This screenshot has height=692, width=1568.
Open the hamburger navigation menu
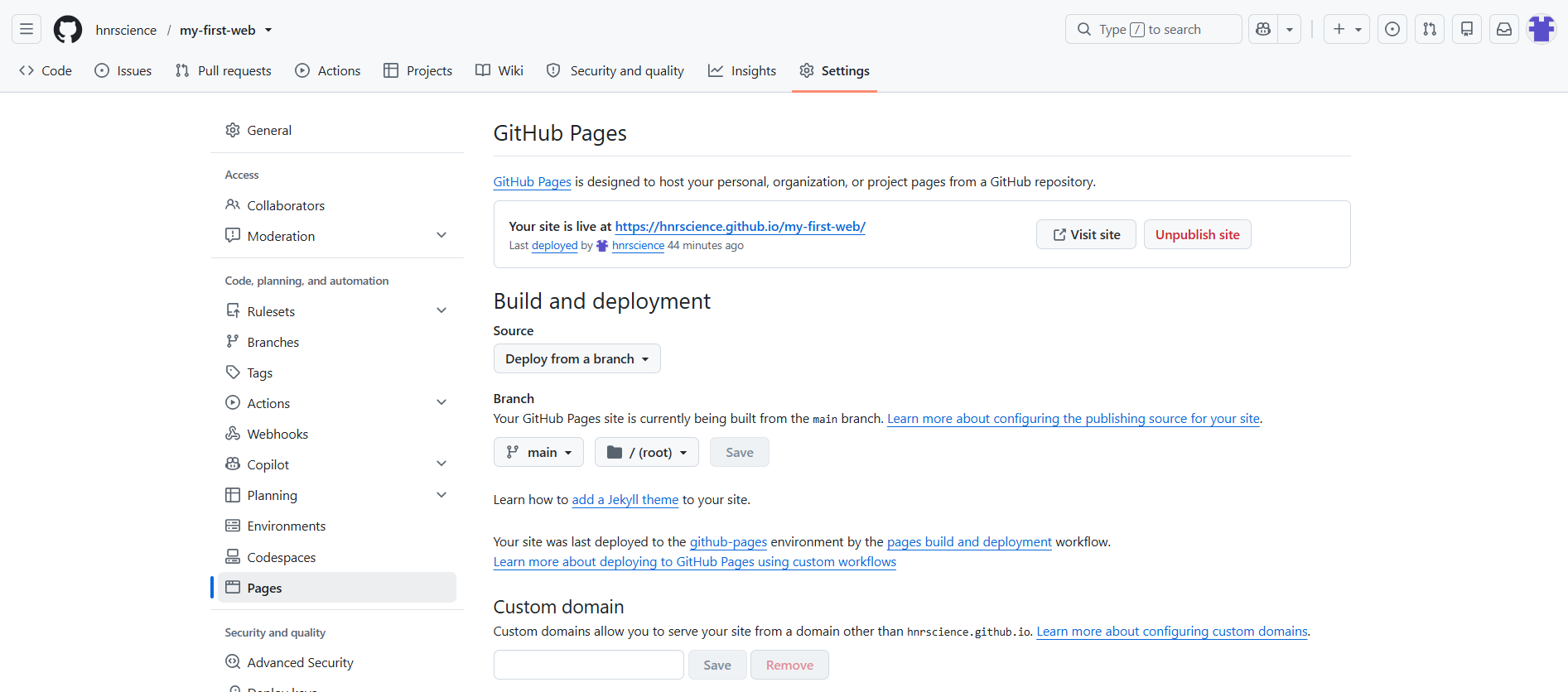27,29
